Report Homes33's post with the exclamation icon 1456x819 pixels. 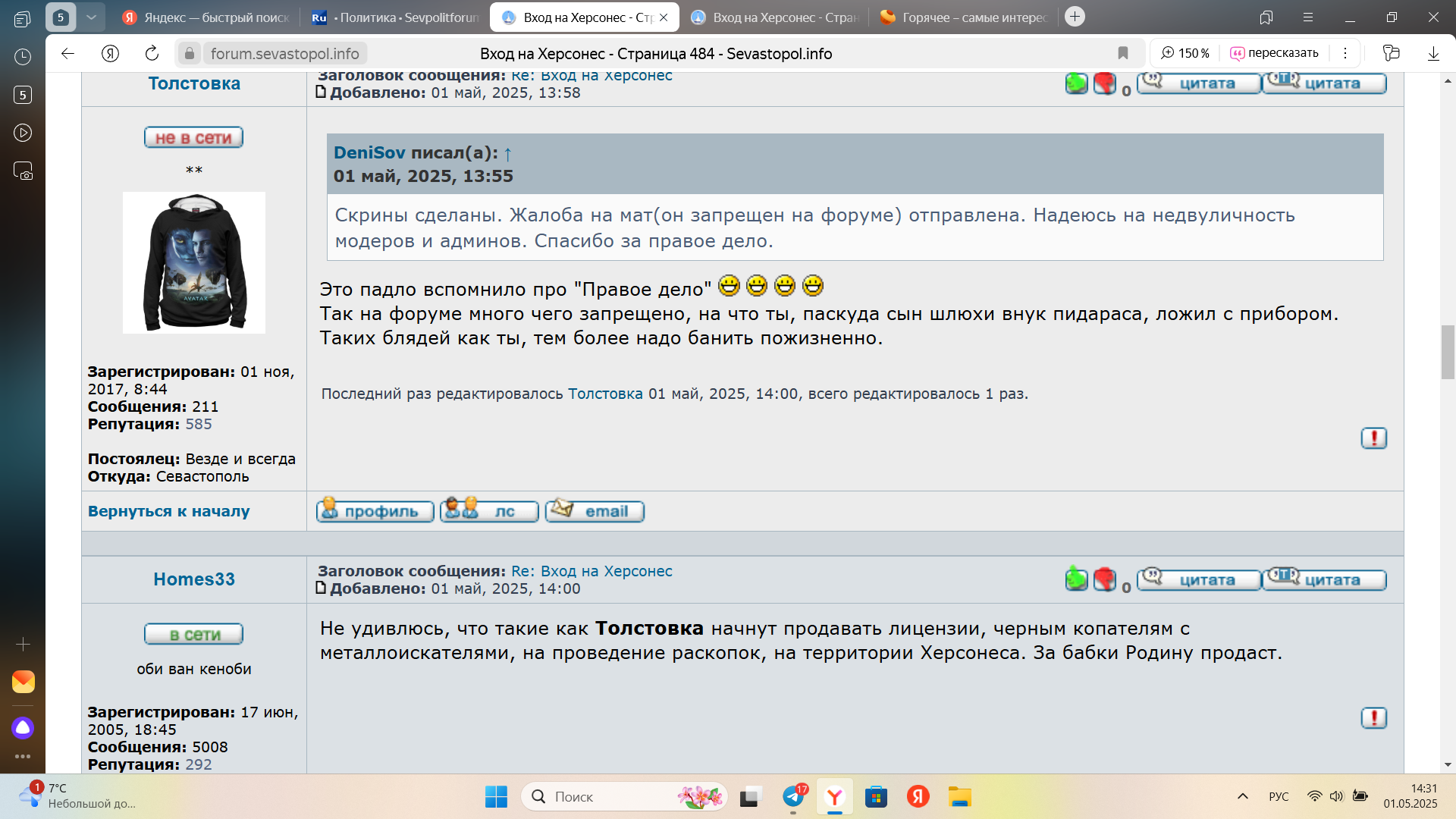click(x=1373, y=718)
